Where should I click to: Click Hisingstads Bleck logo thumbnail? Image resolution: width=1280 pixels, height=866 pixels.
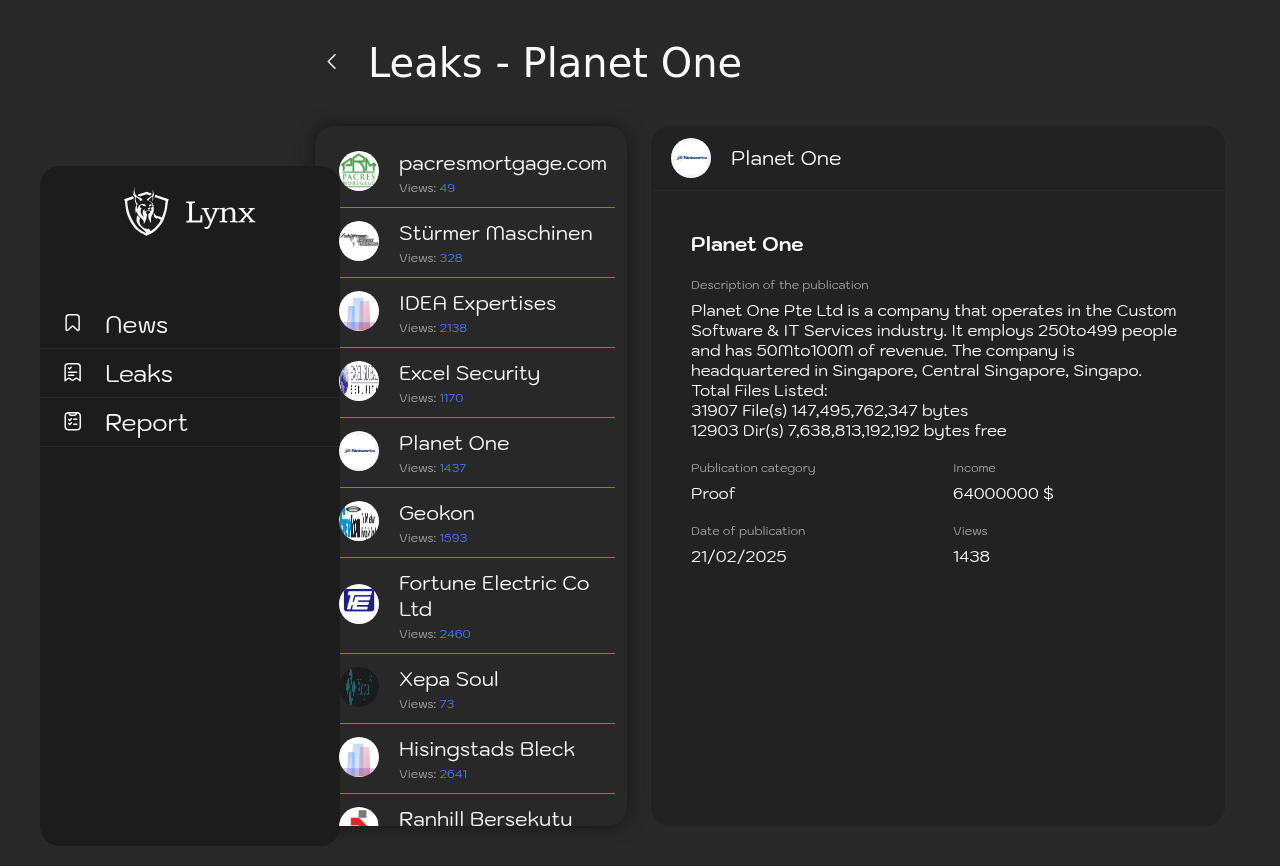point(359,757)
